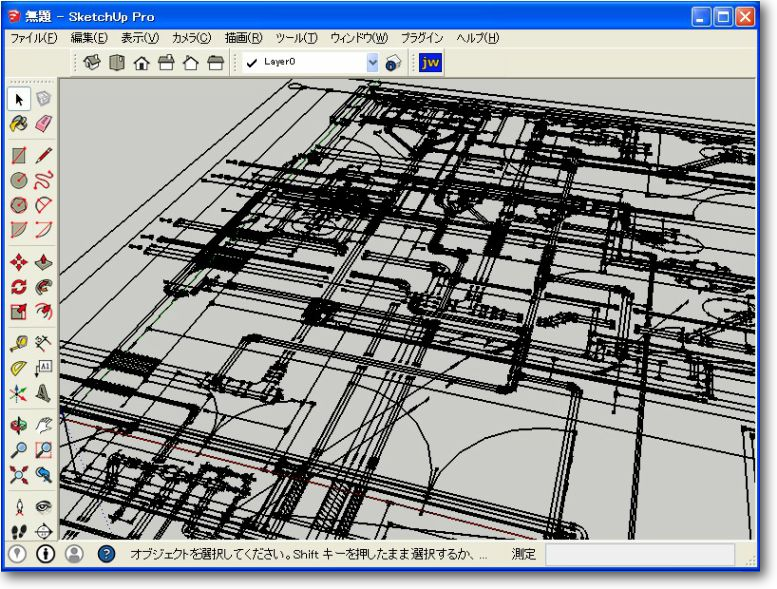This screenshot has width=777, height=589.
Task: Choose the Circle tool
Action: coord(19,180)
